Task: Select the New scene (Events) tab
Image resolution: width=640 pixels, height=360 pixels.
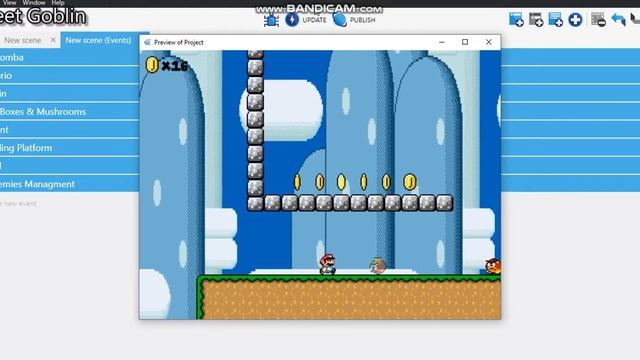Action: [x=98, y=40]
